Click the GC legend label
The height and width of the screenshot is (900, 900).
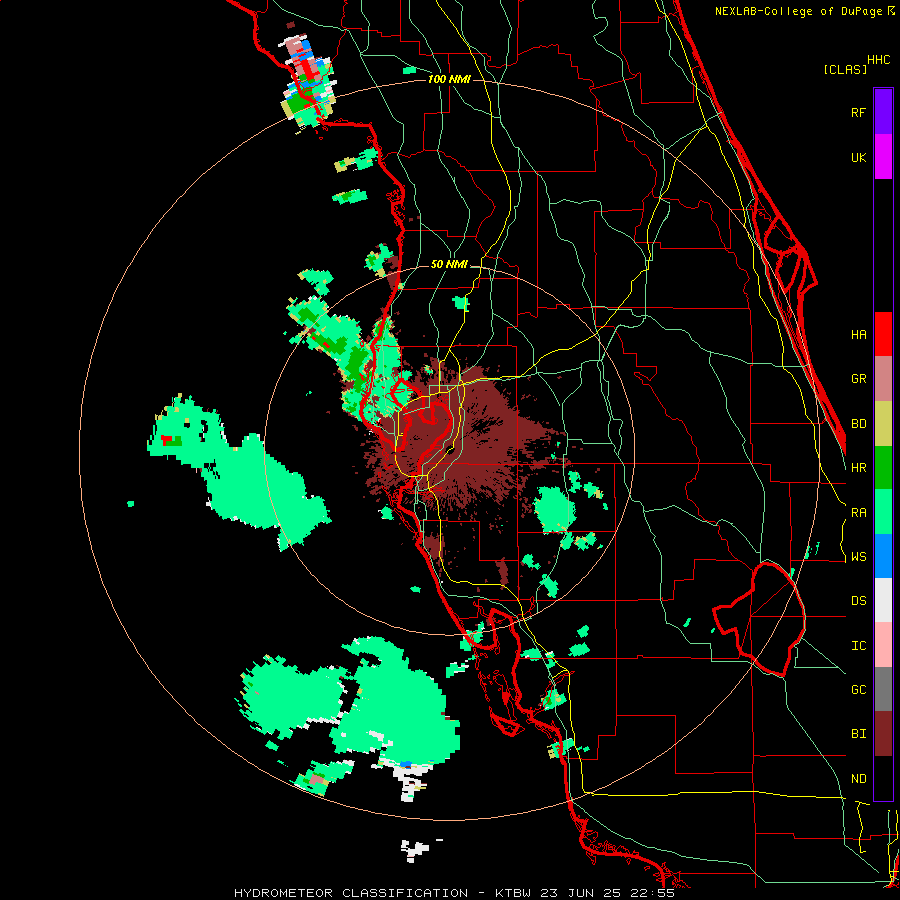858,690
